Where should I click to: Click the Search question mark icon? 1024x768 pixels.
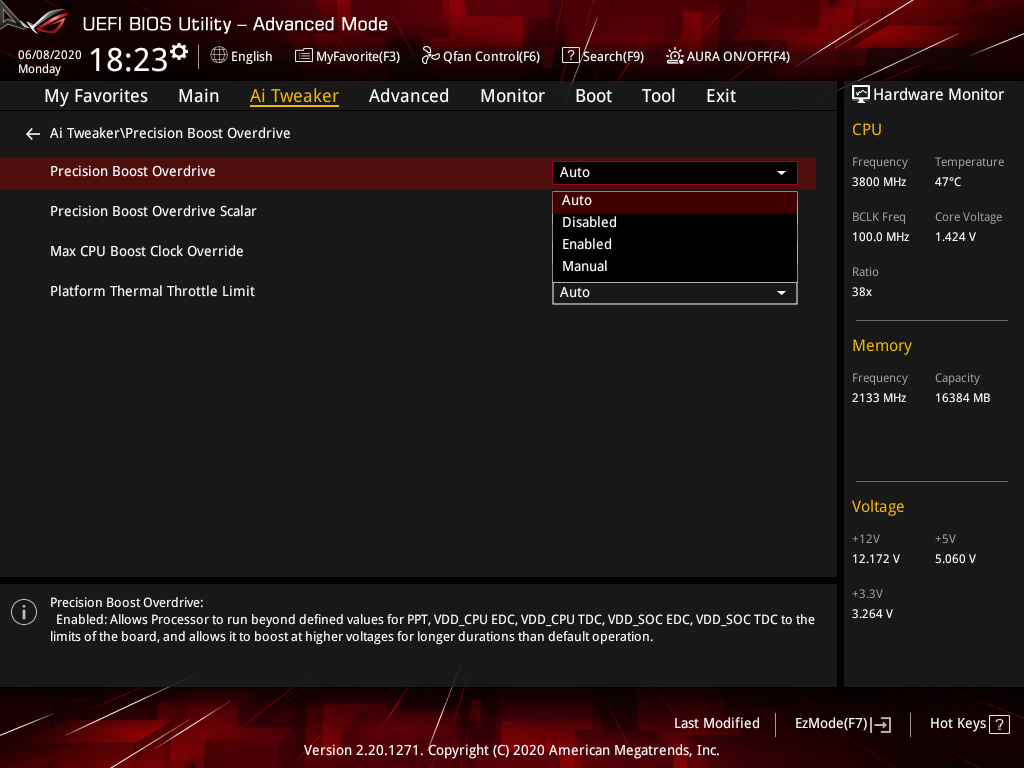(570, 56)
